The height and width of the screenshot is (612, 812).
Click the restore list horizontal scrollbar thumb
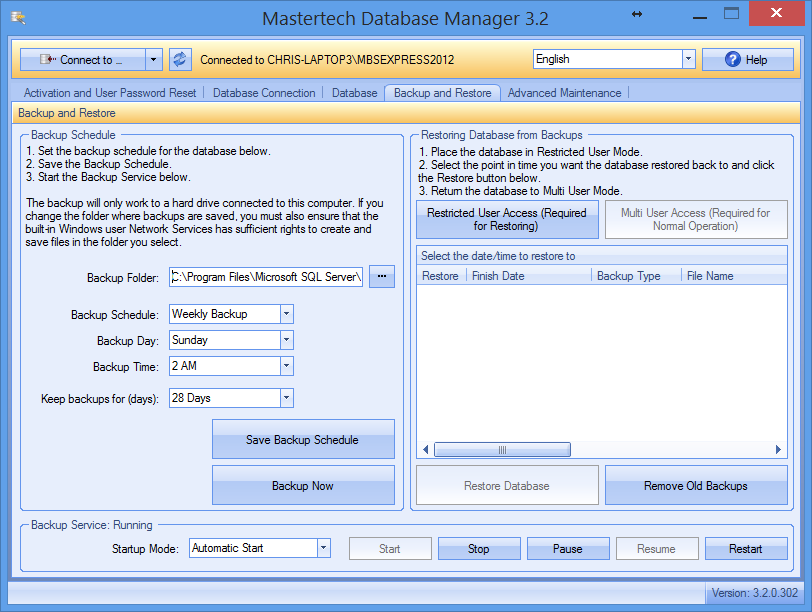502,449
